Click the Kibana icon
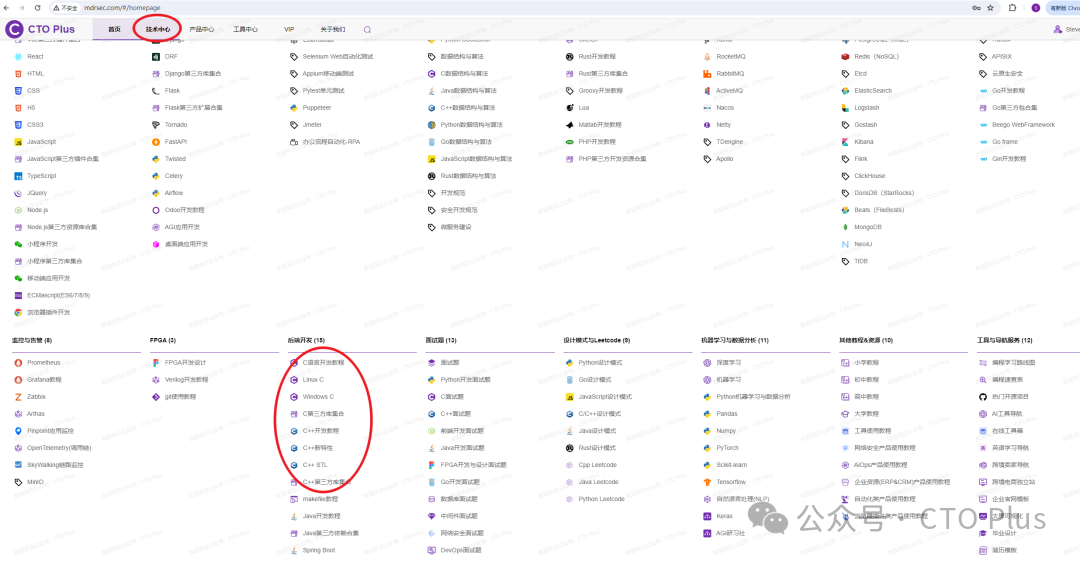This screenshot has width=1080, height=561. tap(845, 142)
